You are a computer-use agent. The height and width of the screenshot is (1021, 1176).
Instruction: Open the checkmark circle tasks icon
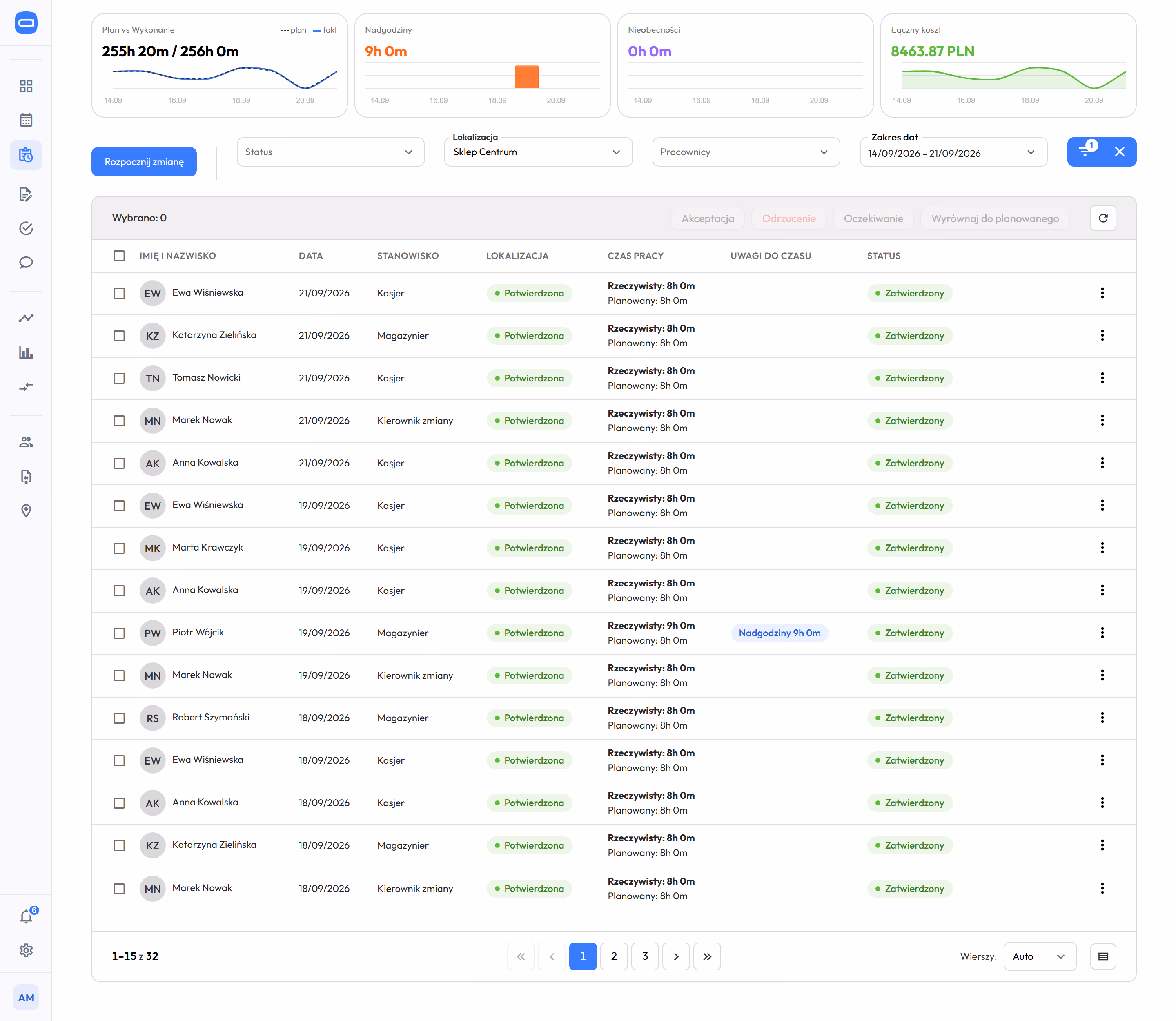26,228
